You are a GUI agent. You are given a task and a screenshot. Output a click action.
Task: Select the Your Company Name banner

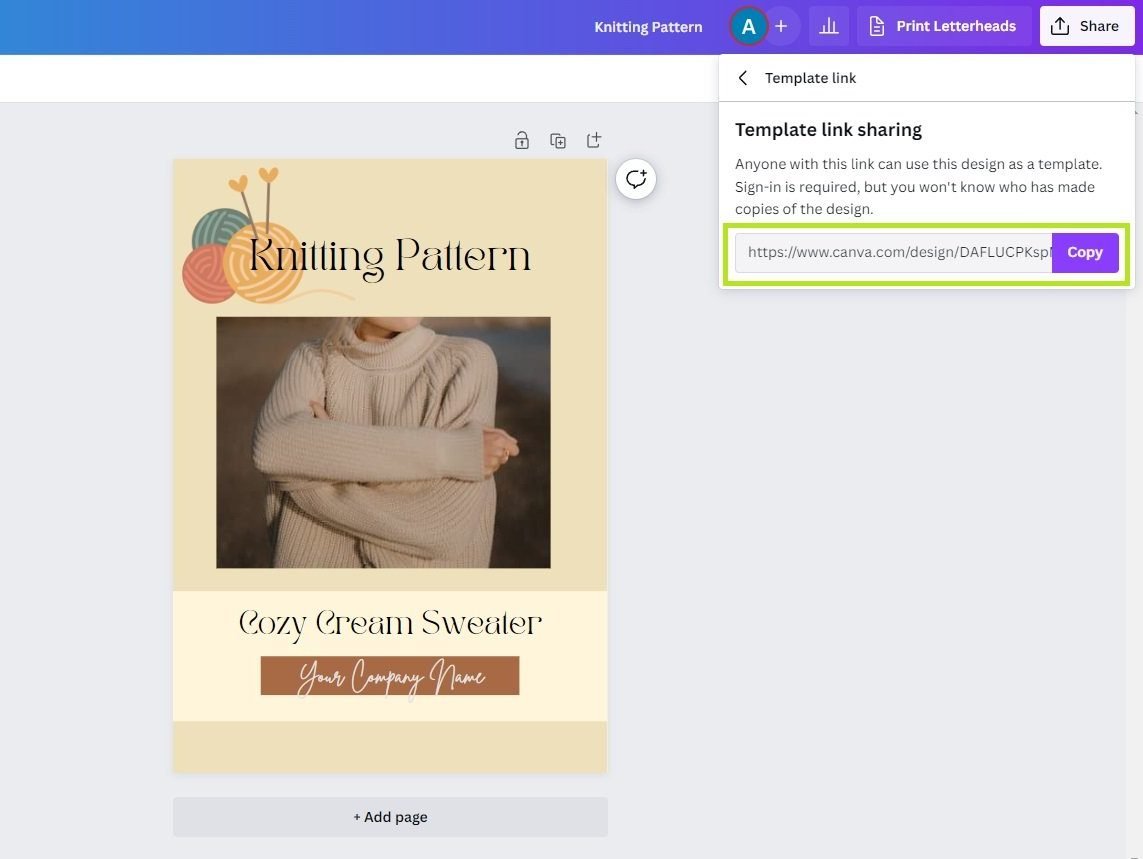[x=389, y=675]
